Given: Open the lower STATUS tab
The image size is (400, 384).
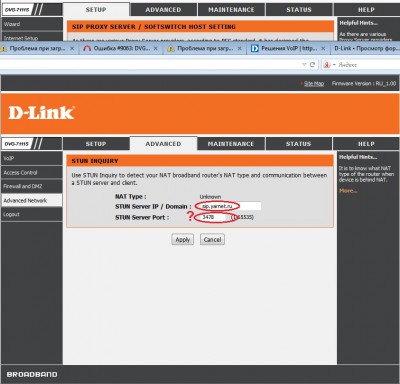Looking at the screenshot, I should (x=298, y=144).
